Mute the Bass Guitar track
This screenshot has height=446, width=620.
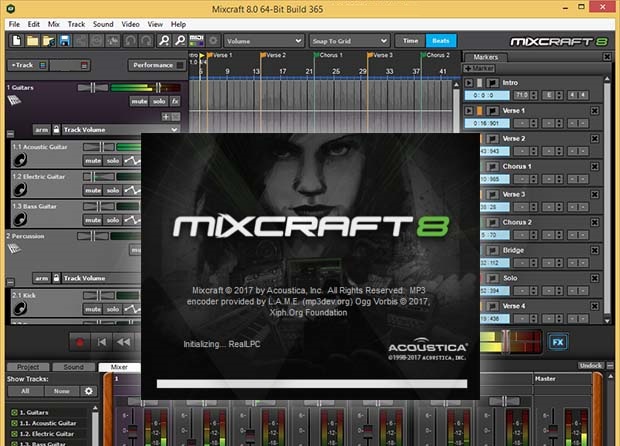93,220
